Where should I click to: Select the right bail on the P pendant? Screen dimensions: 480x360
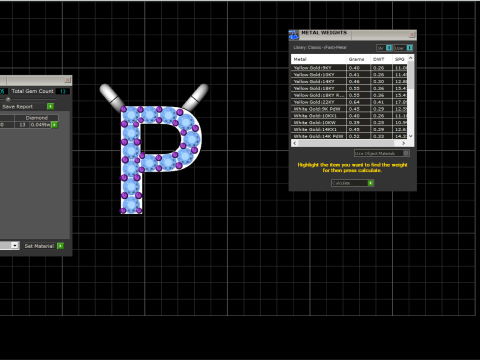pyautogui.click(x=196, y=96)
